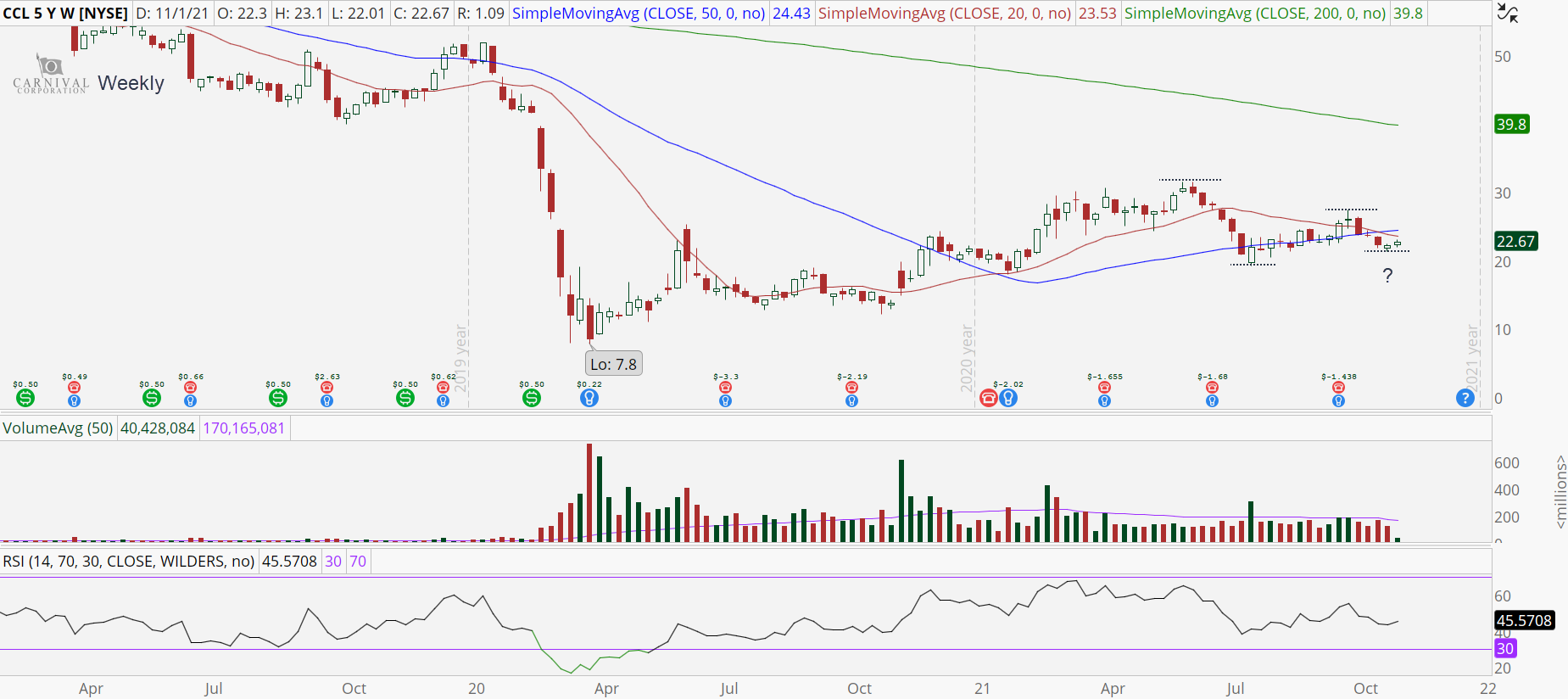Image resolution: width=1568 pixels, height=699 pixels.
Task: Click the 21 year label on the time axis
Action: pos(982,689)
